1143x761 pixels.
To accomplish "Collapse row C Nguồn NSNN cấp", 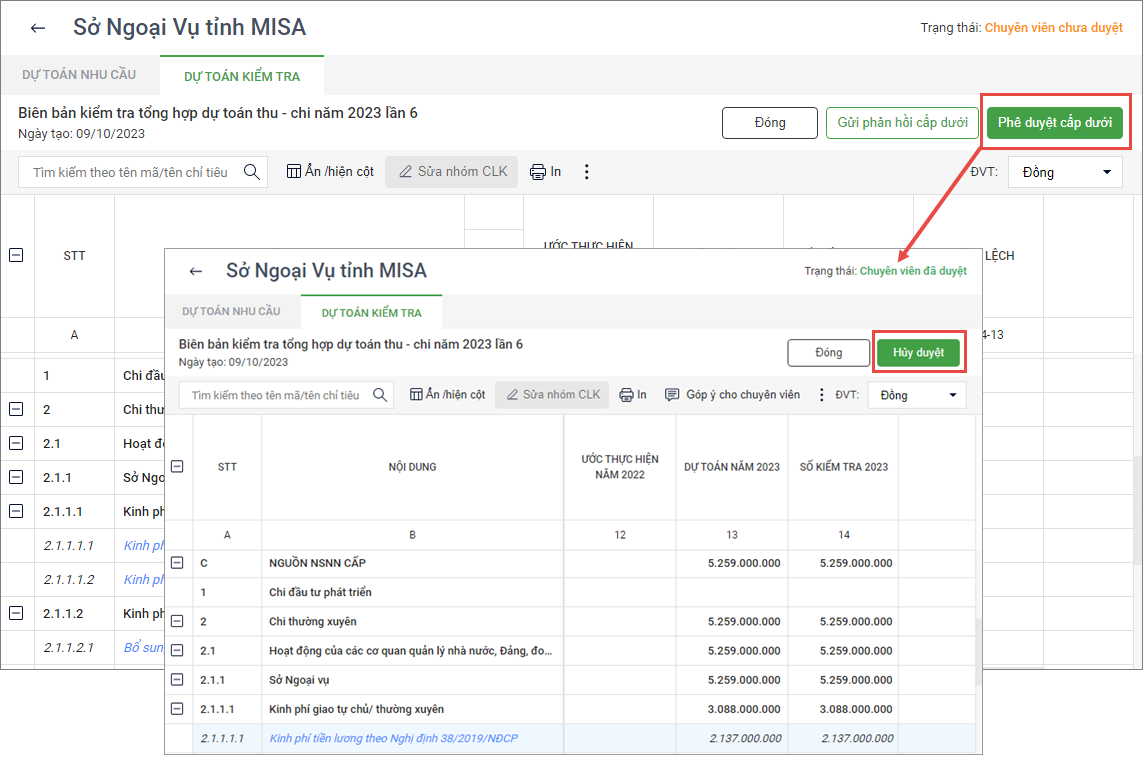I will pos(177,563).
